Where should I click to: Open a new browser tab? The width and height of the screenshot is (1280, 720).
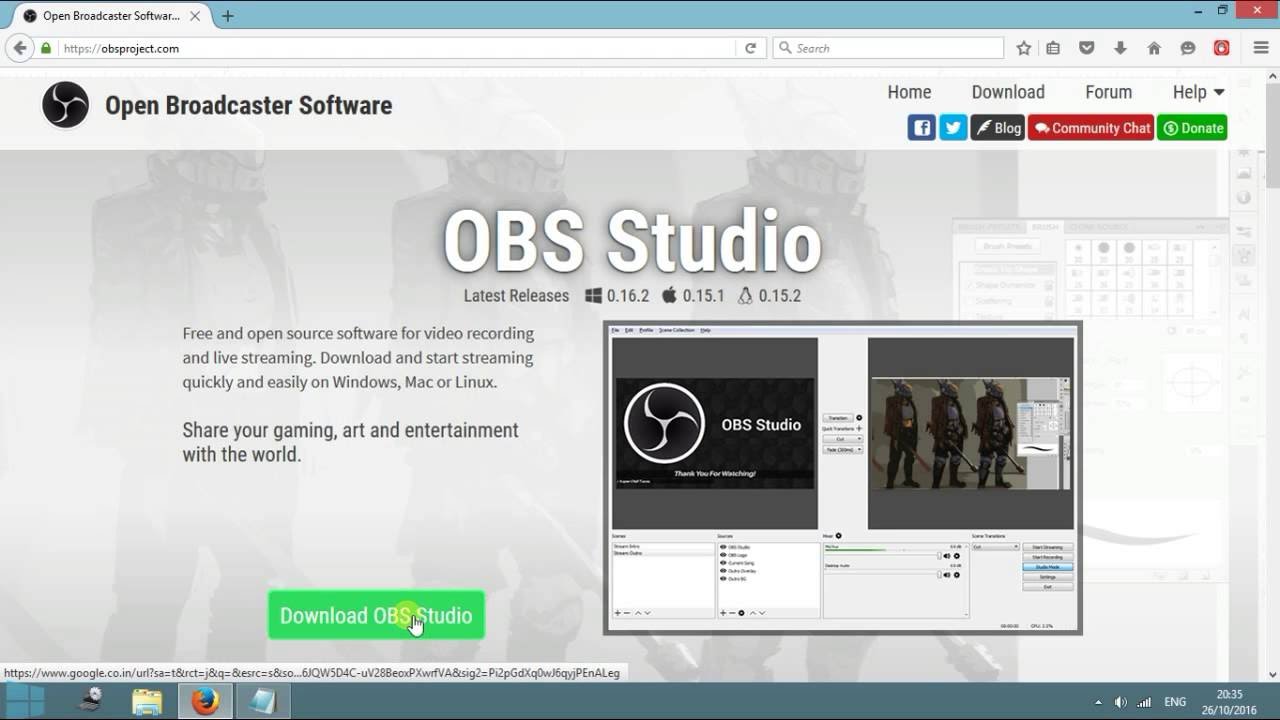coord(228,16)
